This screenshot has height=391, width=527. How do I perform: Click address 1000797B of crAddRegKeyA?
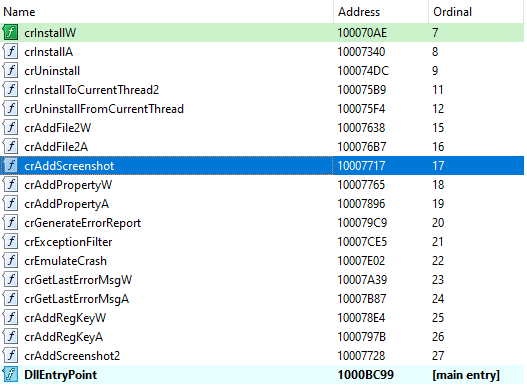point(361,337)
